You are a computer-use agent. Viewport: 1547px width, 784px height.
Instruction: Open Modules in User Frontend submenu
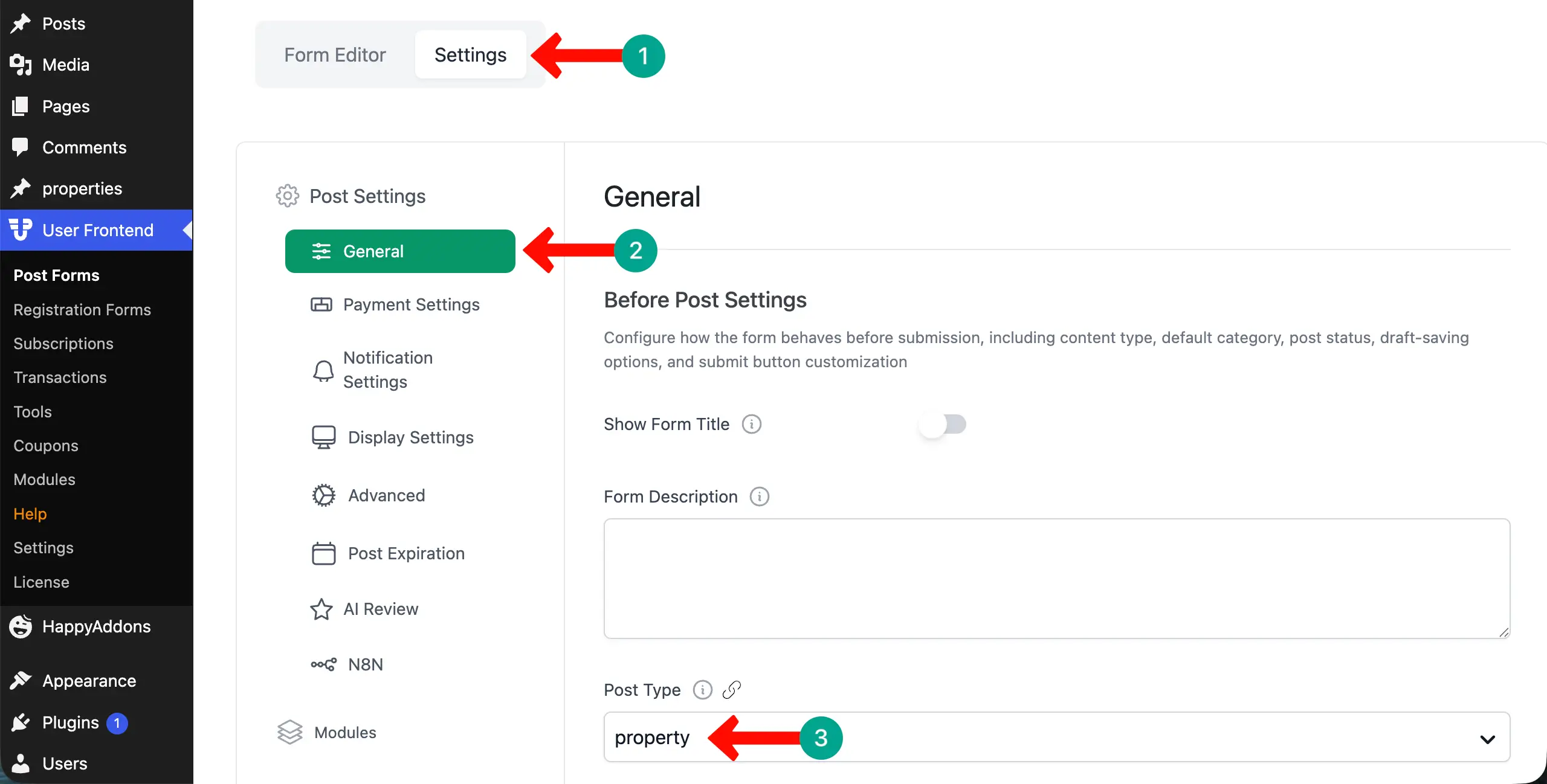pyautogui.click(x=44, y=480)
